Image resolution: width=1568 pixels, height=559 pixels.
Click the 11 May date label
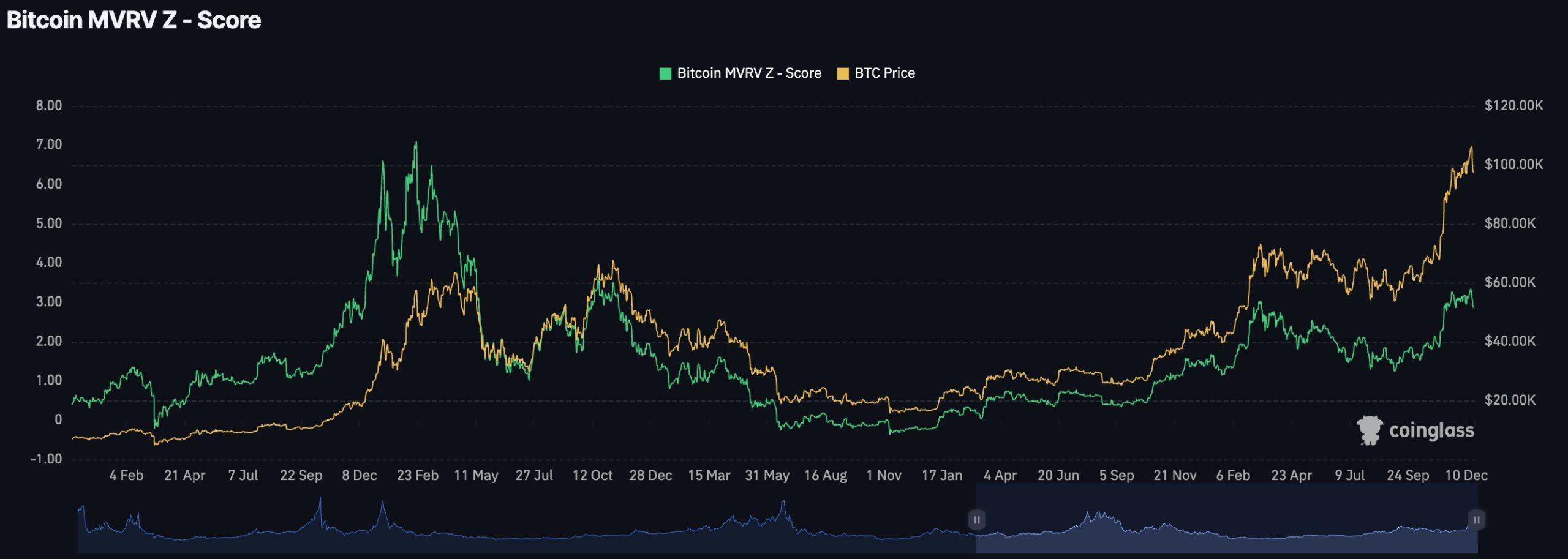pos(476,476)
